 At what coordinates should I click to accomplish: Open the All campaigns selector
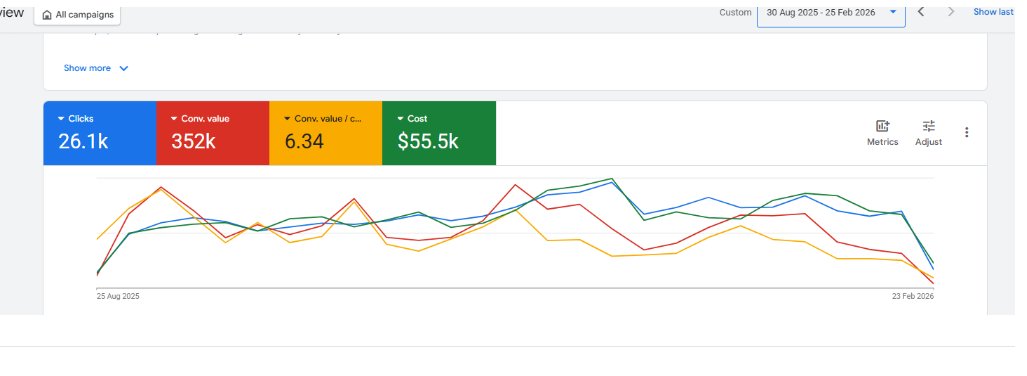point(77,14)
